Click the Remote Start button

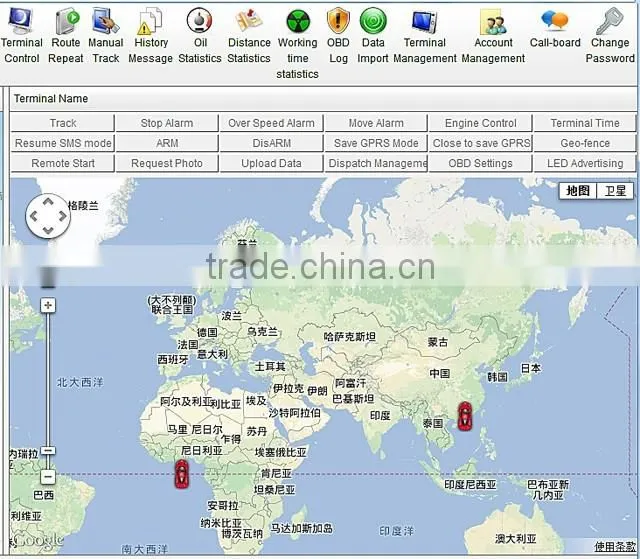pyautogui.click(x=62, y=163)
